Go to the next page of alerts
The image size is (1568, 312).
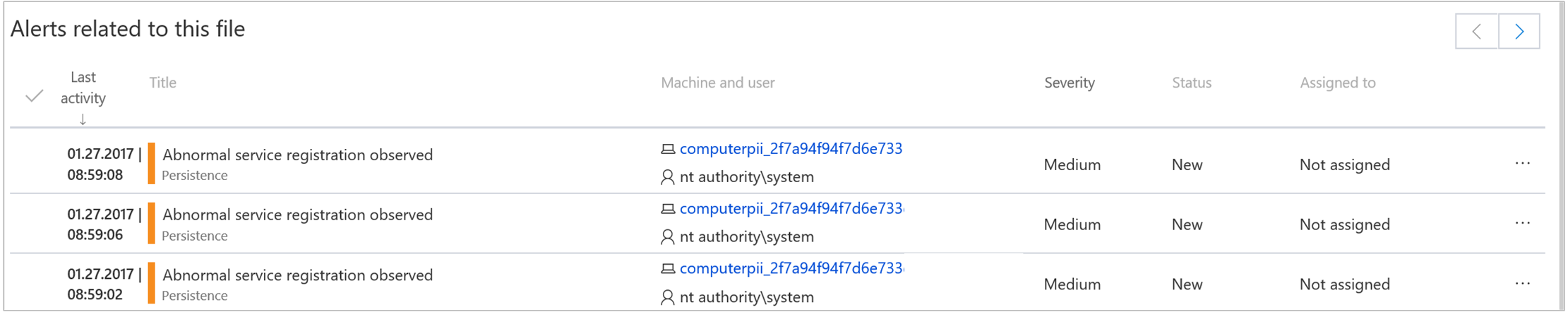pos(1519,32)
